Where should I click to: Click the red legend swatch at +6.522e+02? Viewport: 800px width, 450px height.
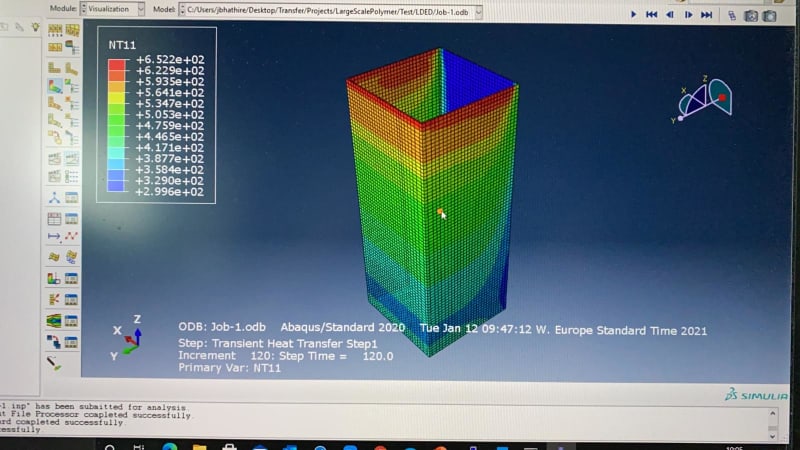[x=117, y=64]
